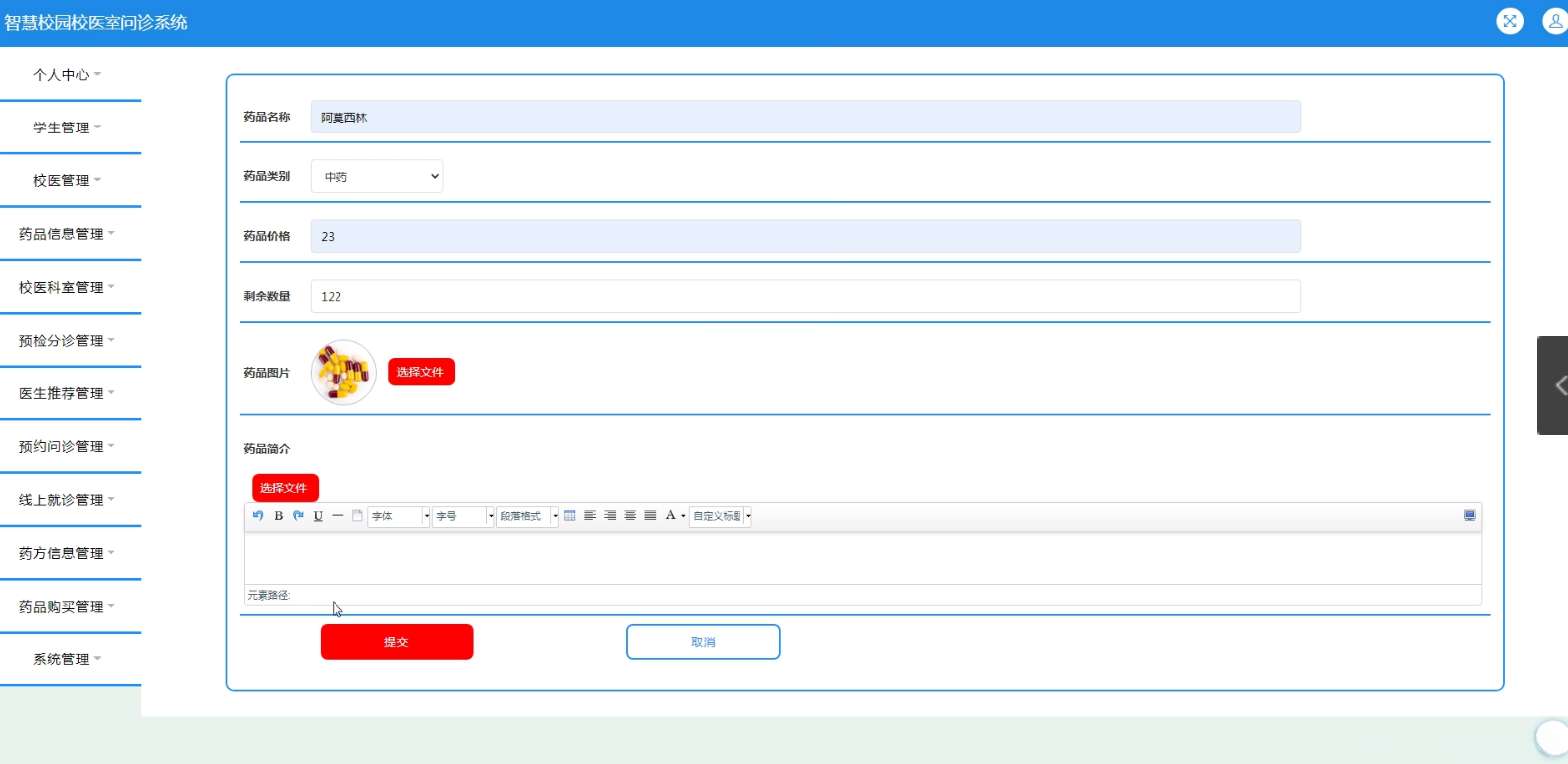The width and height of the screenshot is (1568, 764).
Task: Click the blank page icon in editor toolbar
Action: pyautogui.click(x=357, y=516)
